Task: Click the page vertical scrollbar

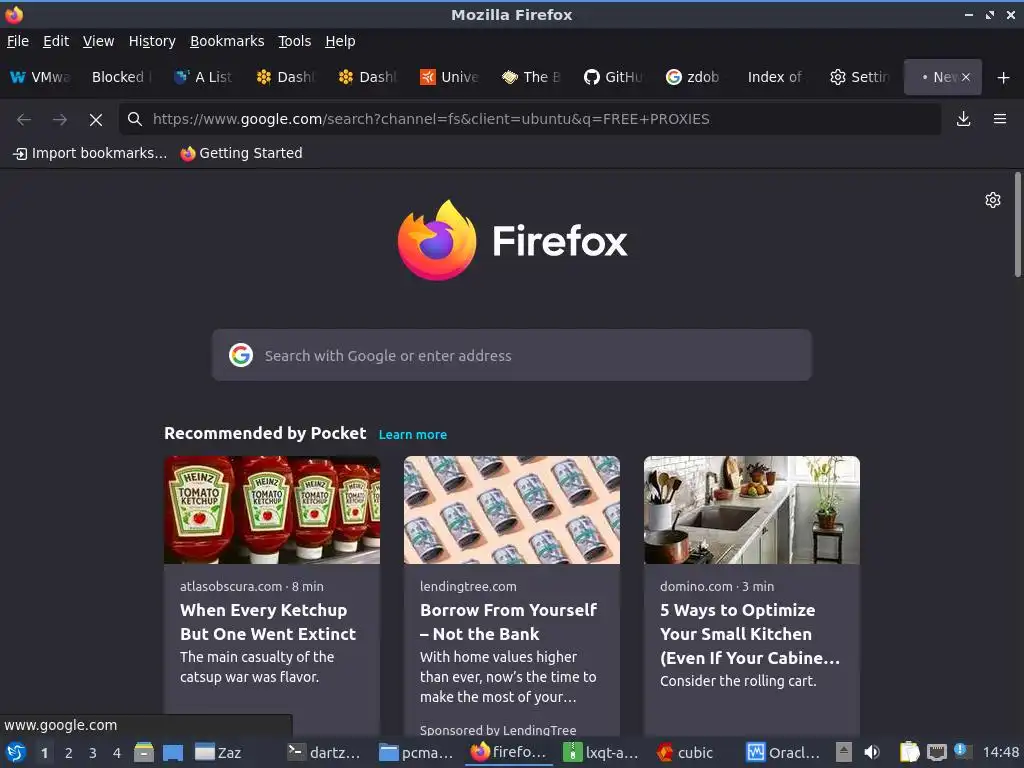Action: 1017,225
